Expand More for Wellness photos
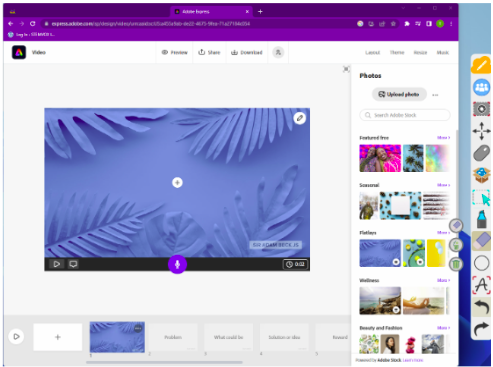The width and height of the screenshot is (493, 367). (443, 280)
